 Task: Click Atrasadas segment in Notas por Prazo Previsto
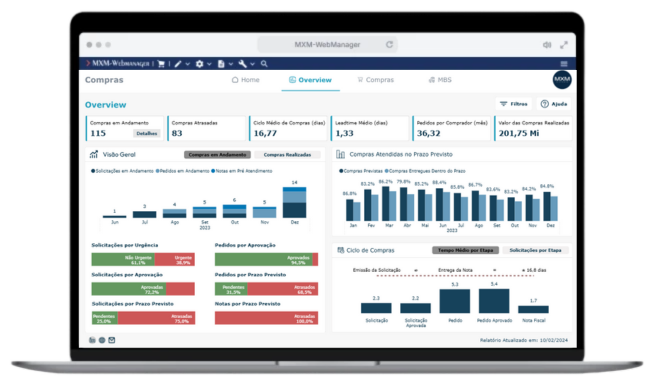tap(267, 318)
